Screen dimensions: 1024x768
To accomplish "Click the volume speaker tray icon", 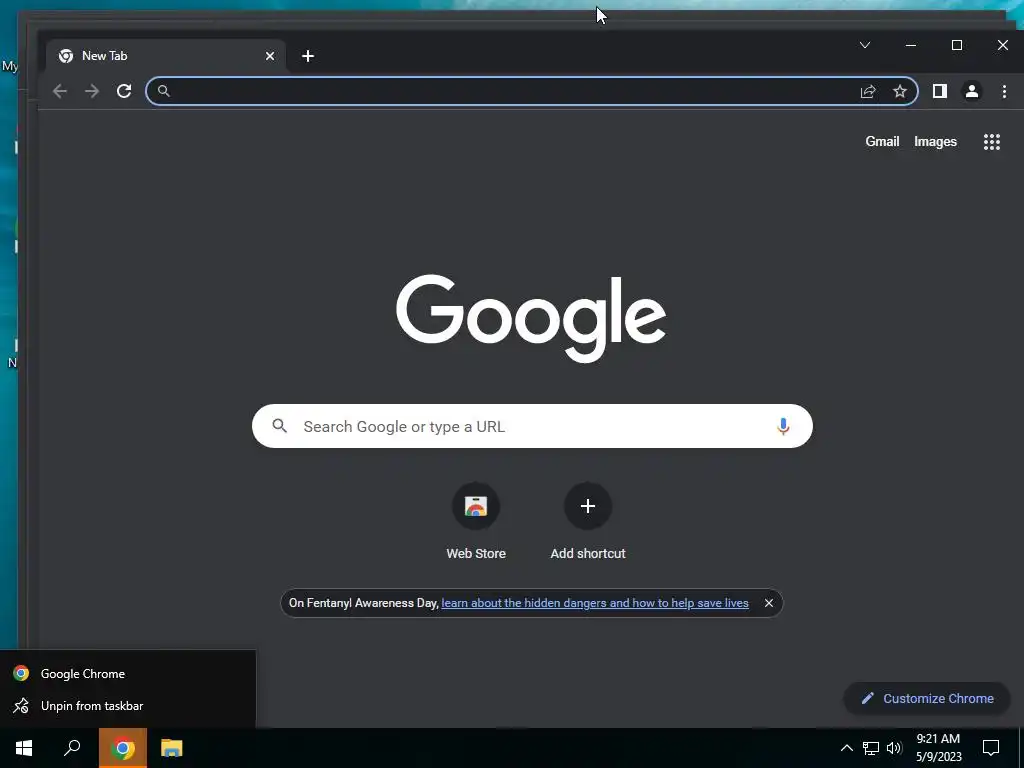I will (895, 748).
